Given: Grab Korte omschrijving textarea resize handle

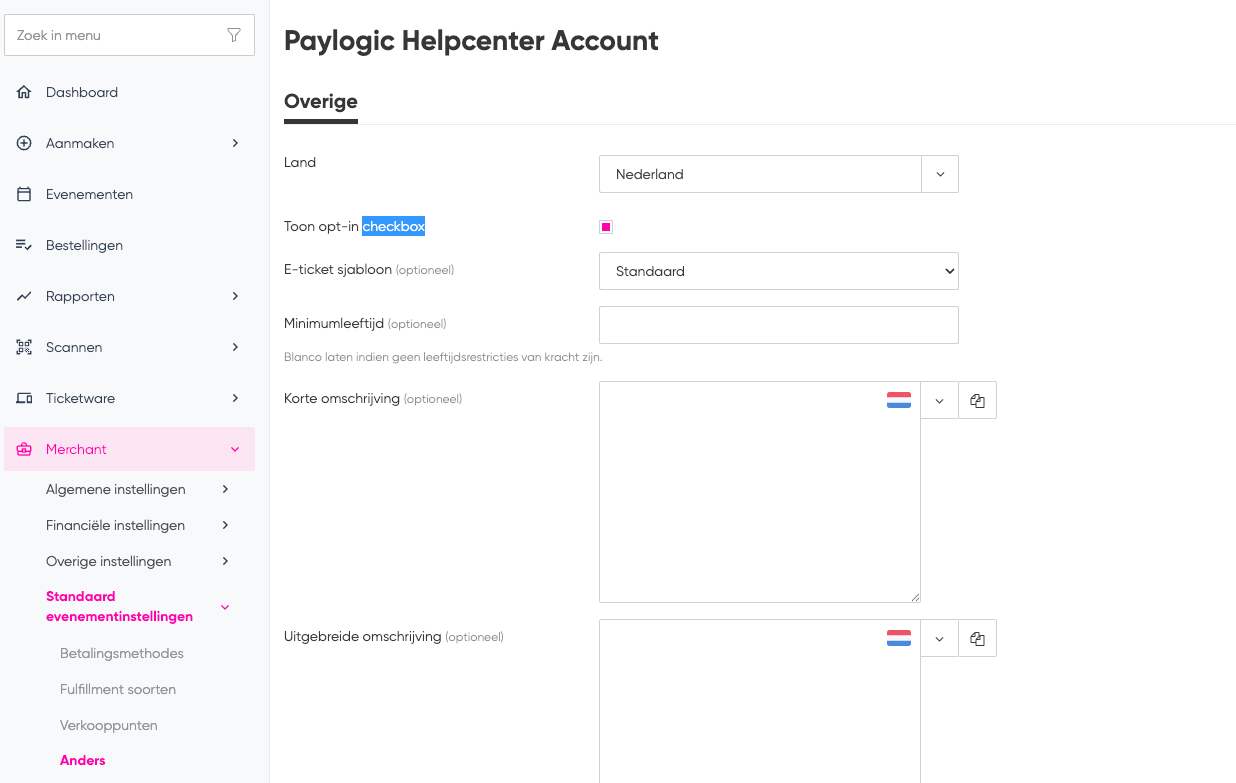Looking at the screenshot, I should tap(914, 597).
